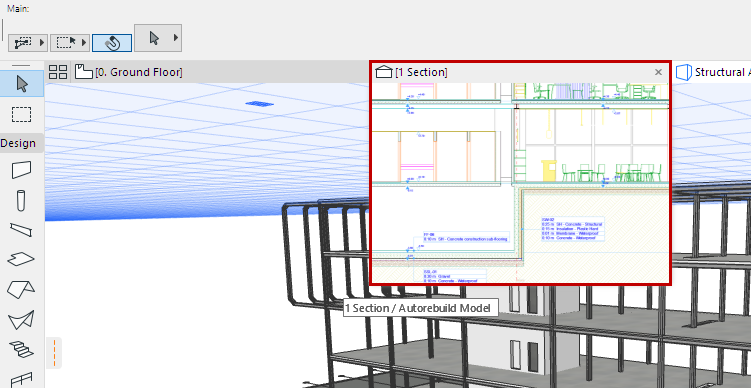Open polyline selection method dropdown arrow
This screenshot has width=751, height=388.
pos(42,43)
